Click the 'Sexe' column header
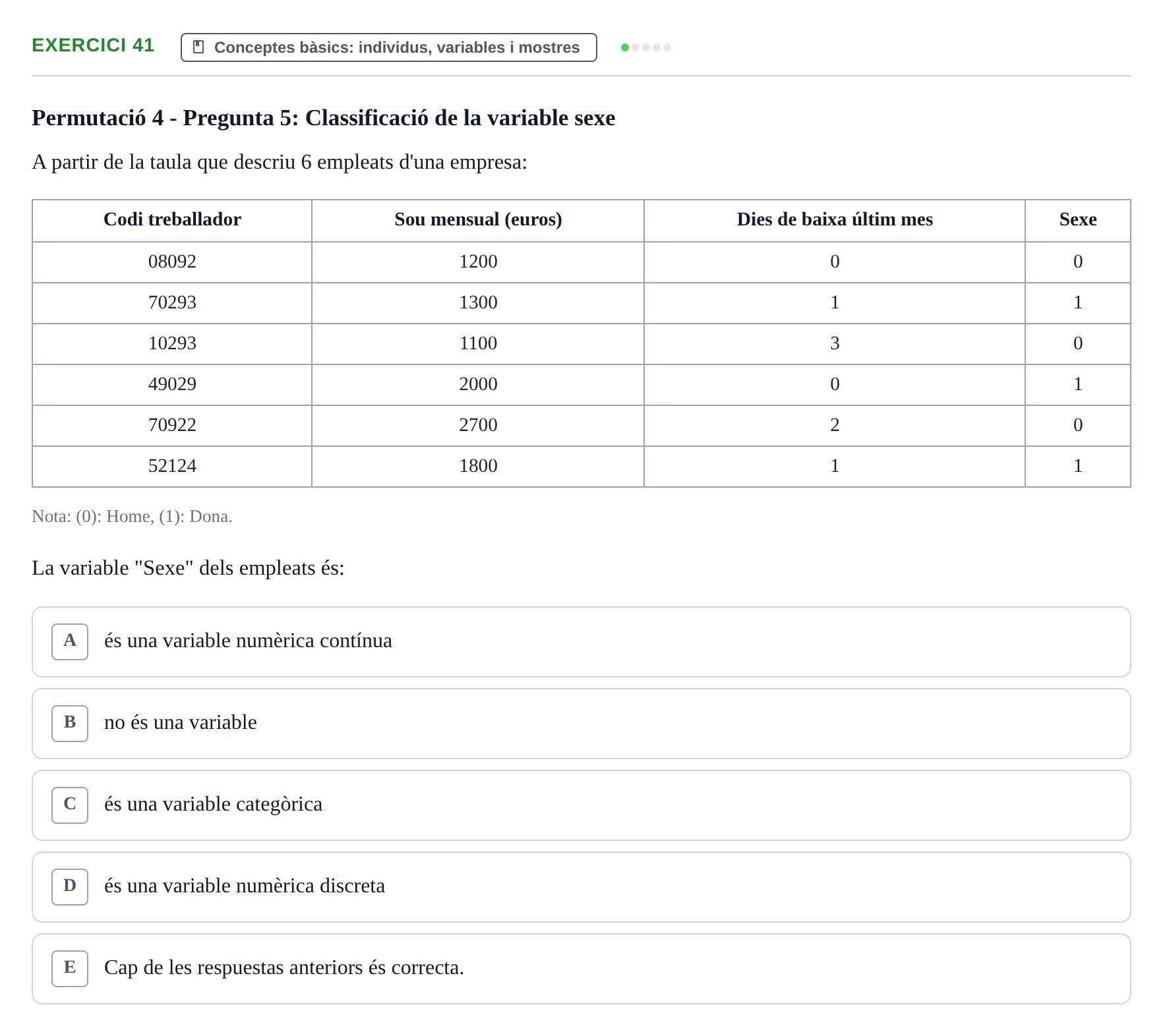Viewport: 1163px width, 1036px height. point(1078,220)
